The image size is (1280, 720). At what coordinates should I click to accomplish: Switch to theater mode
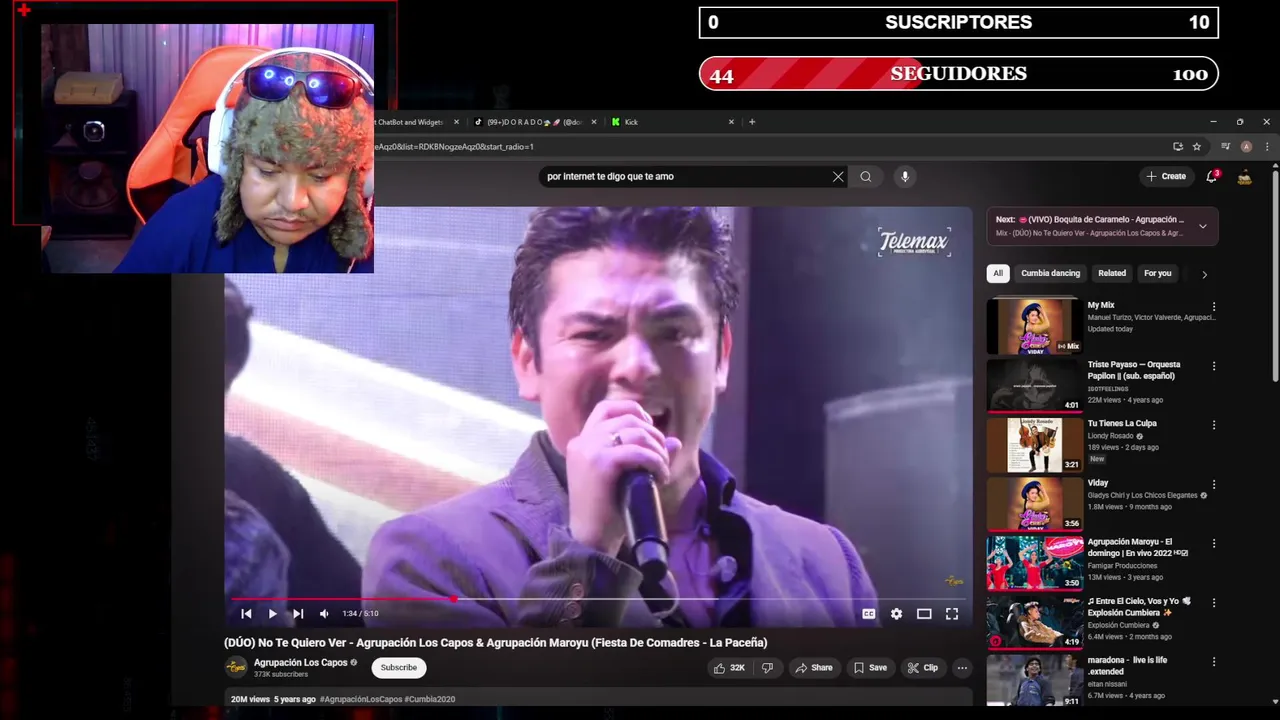924,614
